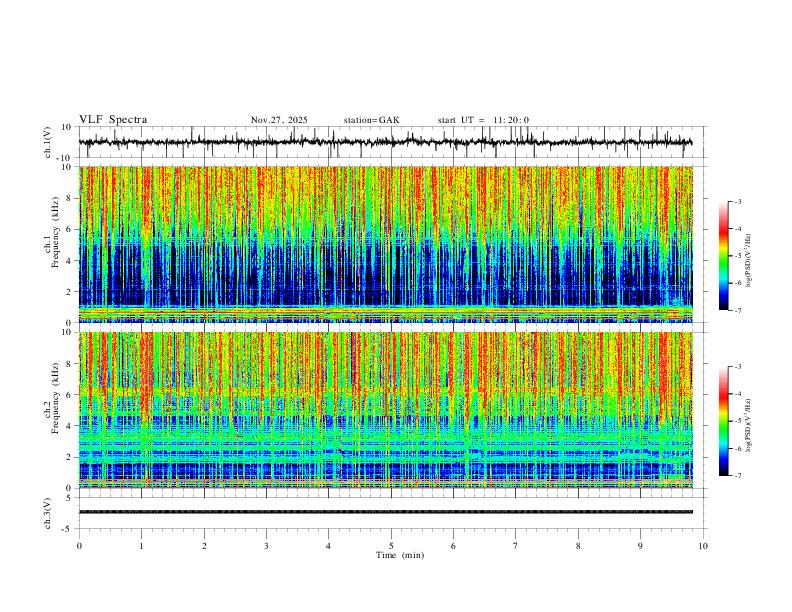This screenshot has height=612, width=792.
Task: Click the "ch.3(V)" axis label
Action: [48, 513]
